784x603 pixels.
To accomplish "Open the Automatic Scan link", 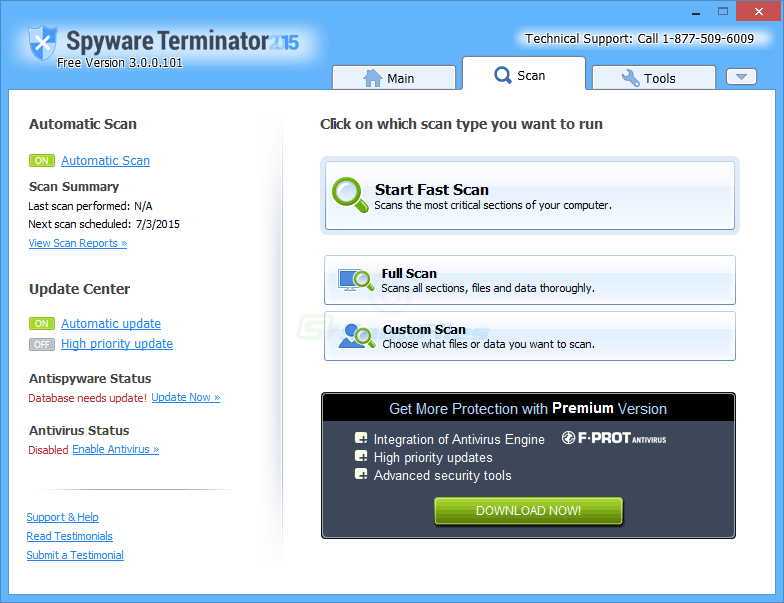I will tap(106, 160).
